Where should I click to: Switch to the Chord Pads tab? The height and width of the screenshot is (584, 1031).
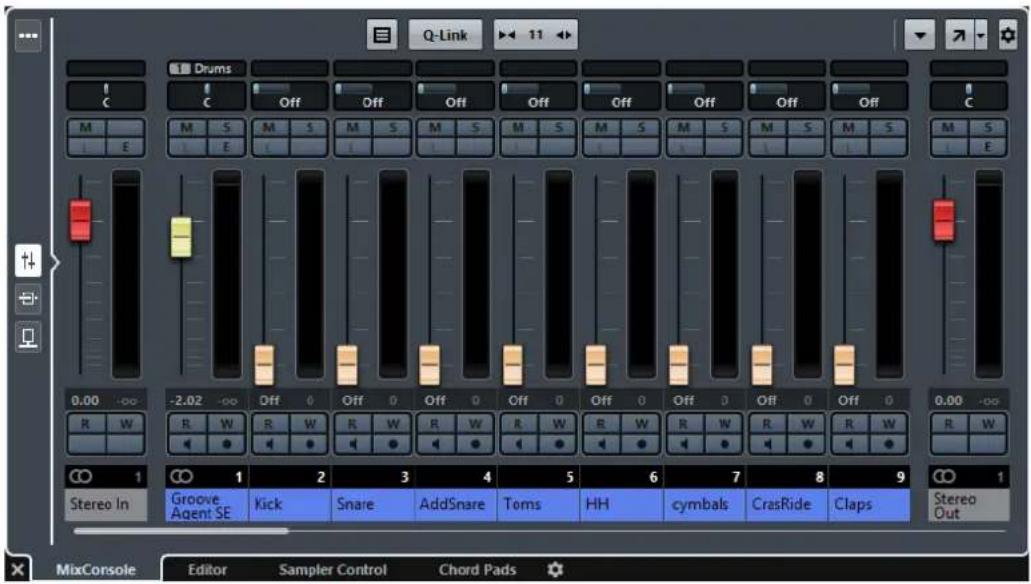477,570
